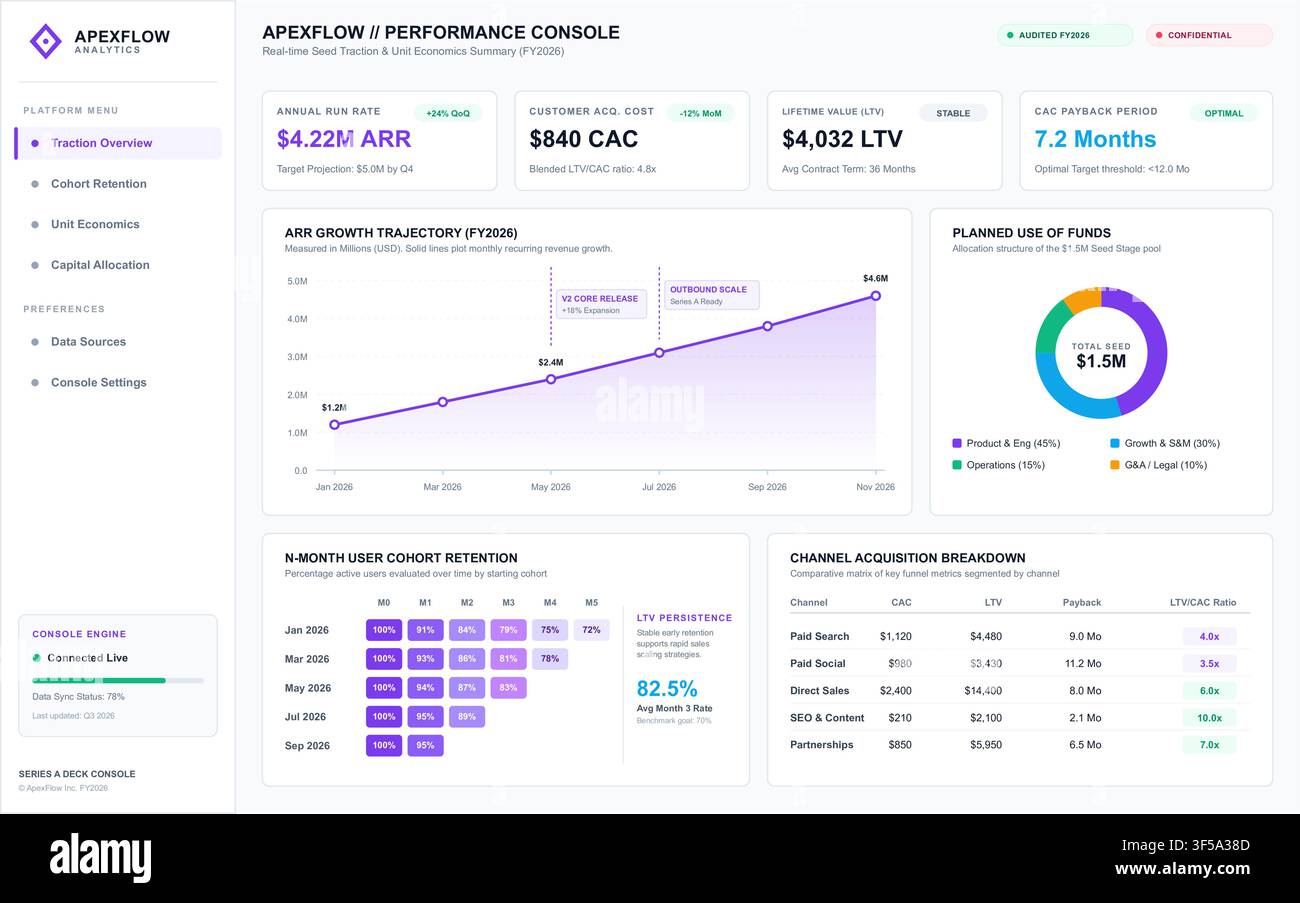Click the 82.5% Avg Month 3 Rate

[x=667, y=689]
